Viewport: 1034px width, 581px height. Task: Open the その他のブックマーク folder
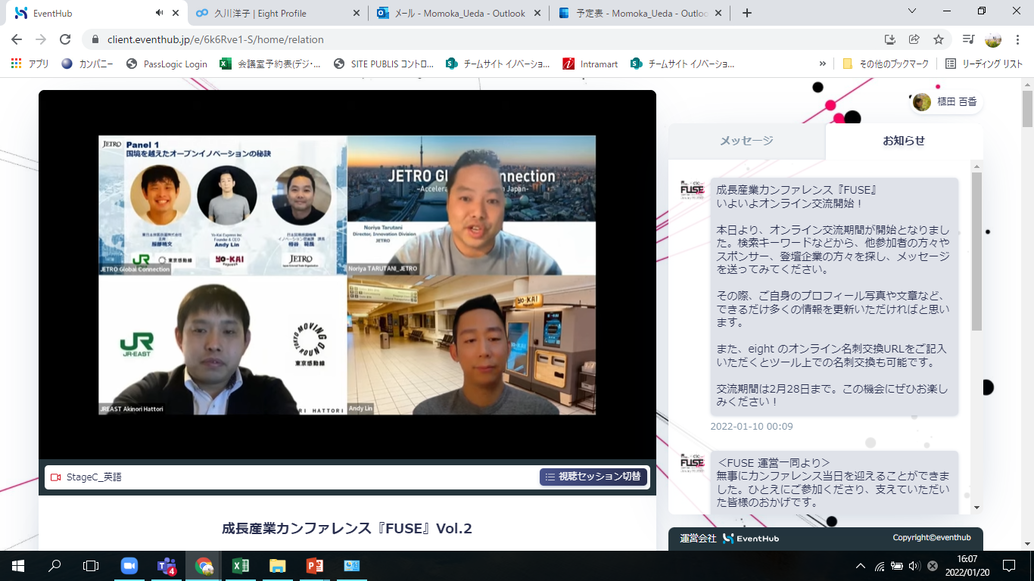(886, 64)
